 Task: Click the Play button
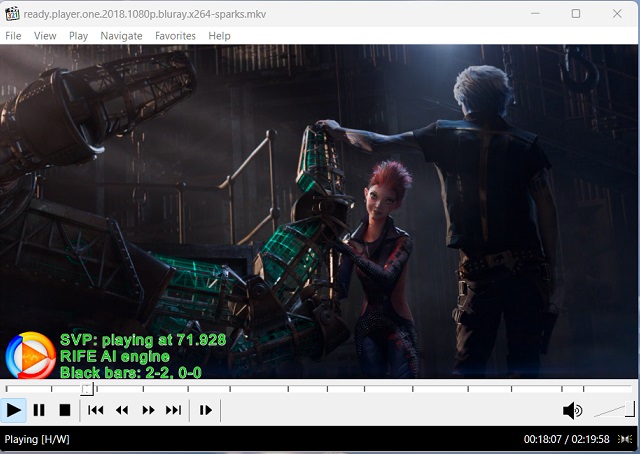pos(14,410)
